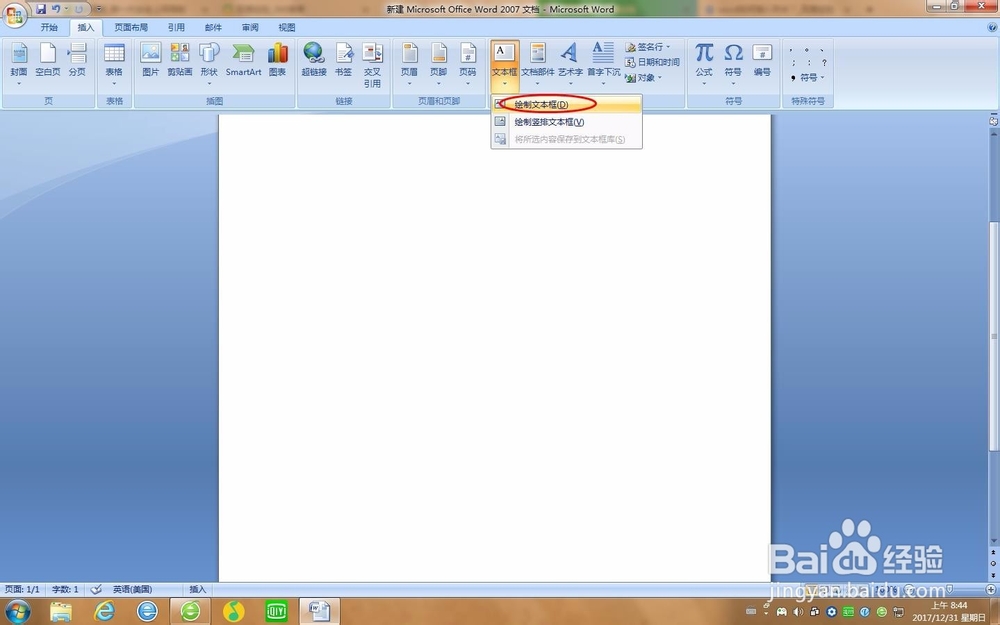The height and width of the screenshot is (625, 1000).
Task: Choose draw text box (绘制文本框) menu item
Action: pos(566,104)
